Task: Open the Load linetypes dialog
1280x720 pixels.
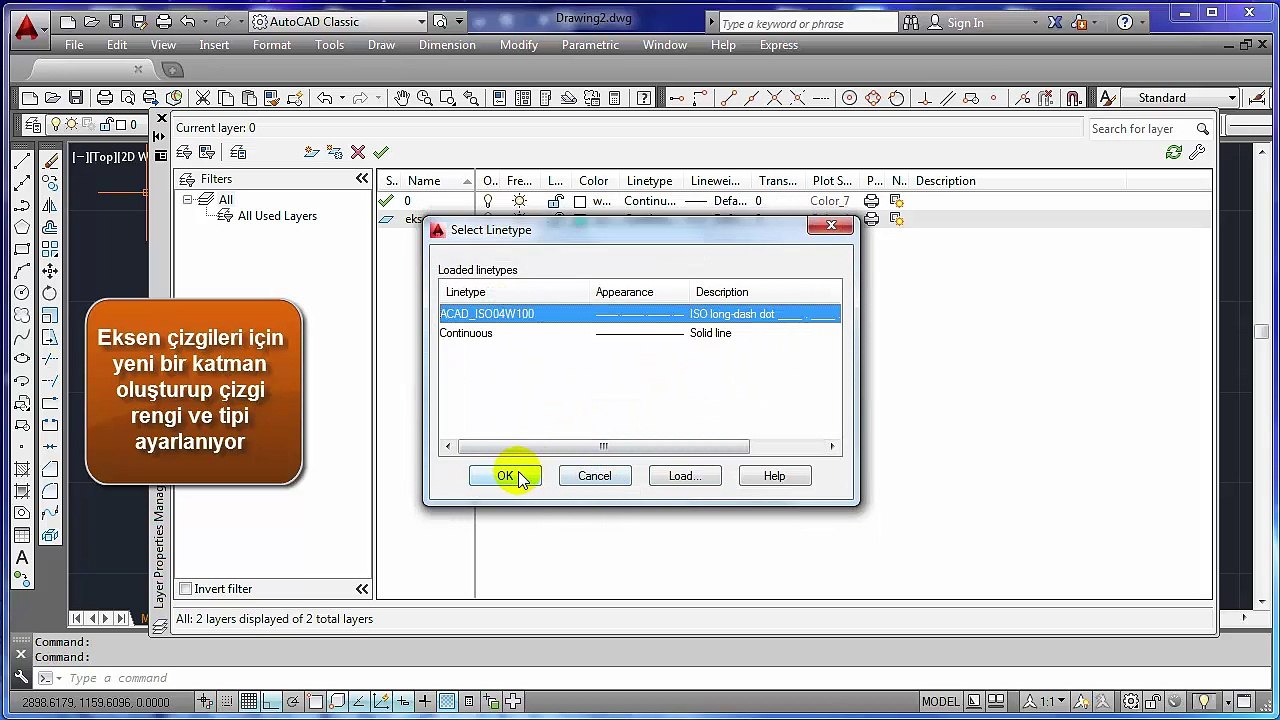Action: coord(685,476)
